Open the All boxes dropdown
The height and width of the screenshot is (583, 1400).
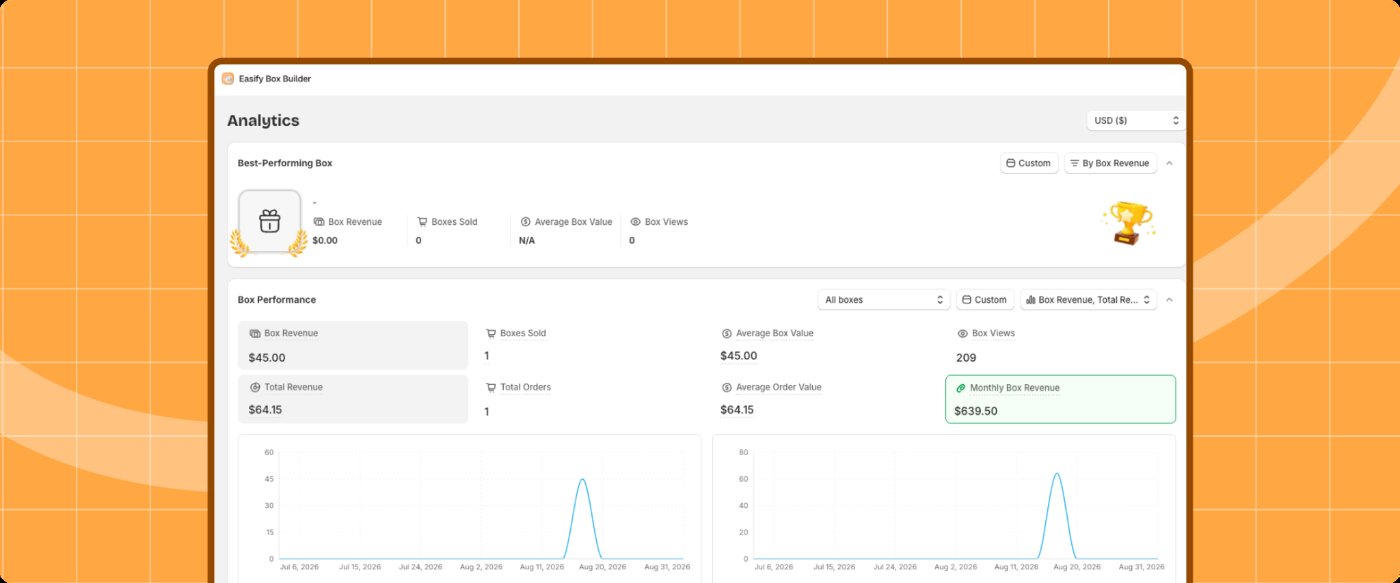point(883,300)
